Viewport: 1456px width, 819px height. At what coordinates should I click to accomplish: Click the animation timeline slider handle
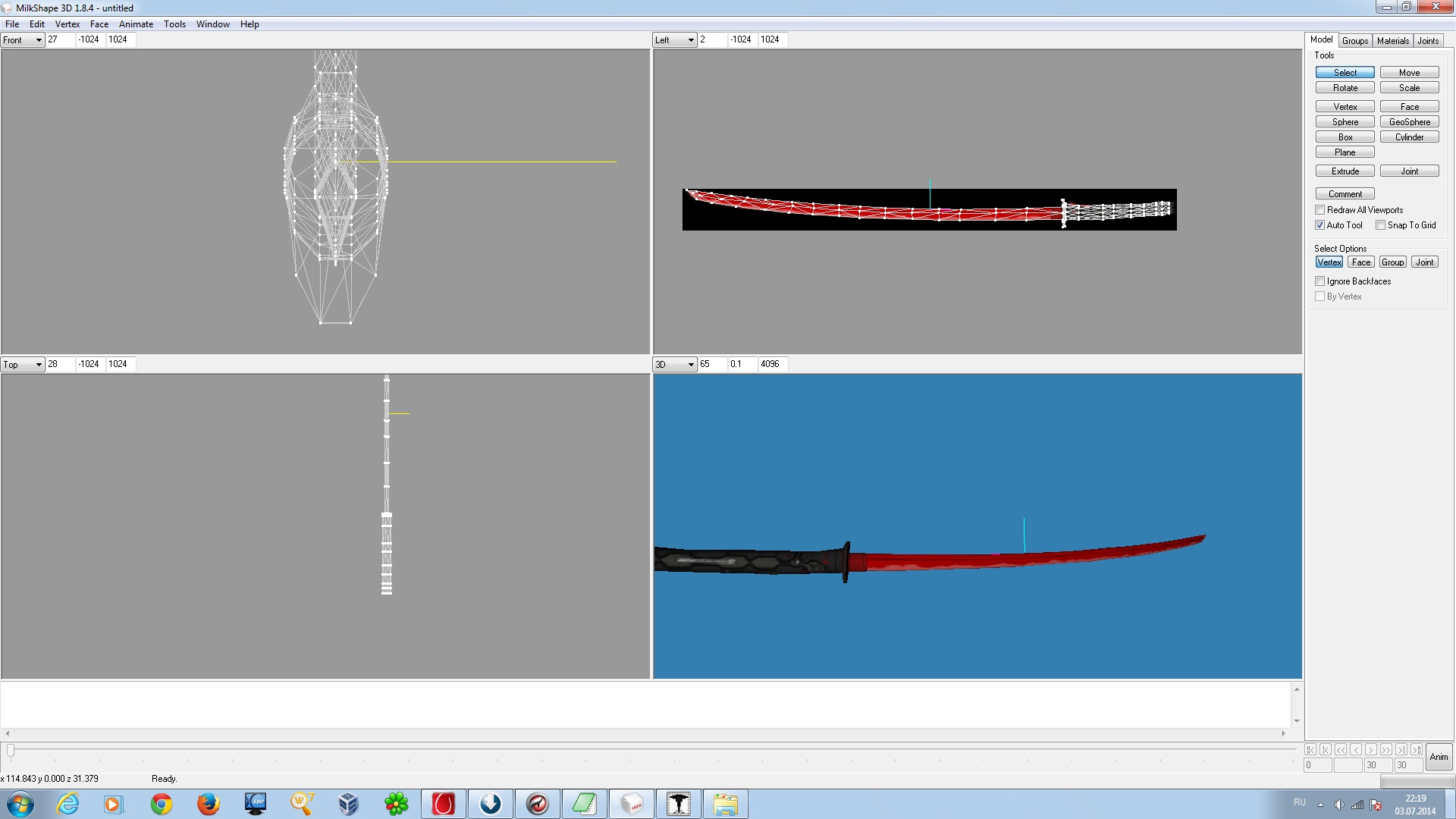click(11, 750)
